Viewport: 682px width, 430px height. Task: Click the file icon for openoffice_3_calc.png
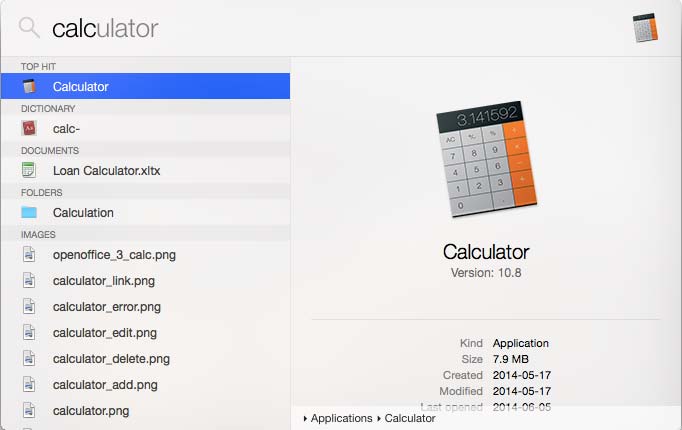tap(29, 254)
